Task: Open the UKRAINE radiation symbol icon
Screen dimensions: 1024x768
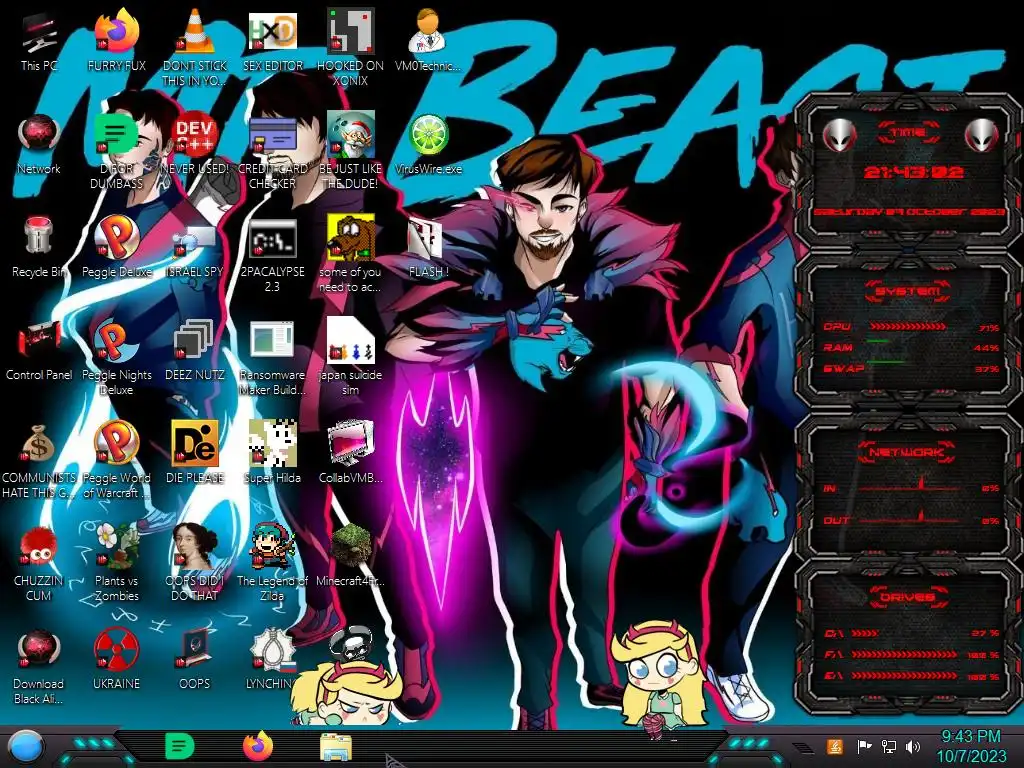Action: 116,660
